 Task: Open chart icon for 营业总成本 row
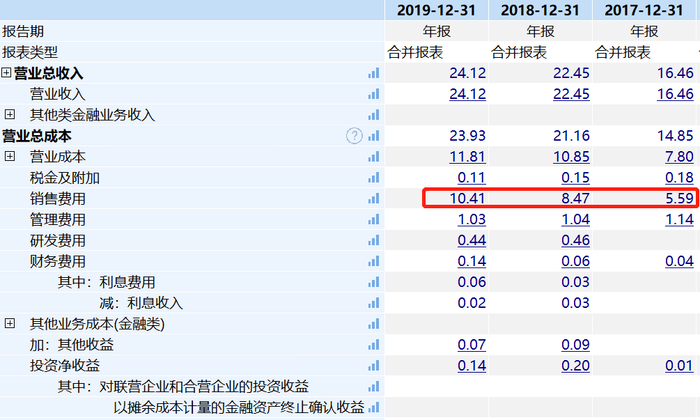(374, 136)
